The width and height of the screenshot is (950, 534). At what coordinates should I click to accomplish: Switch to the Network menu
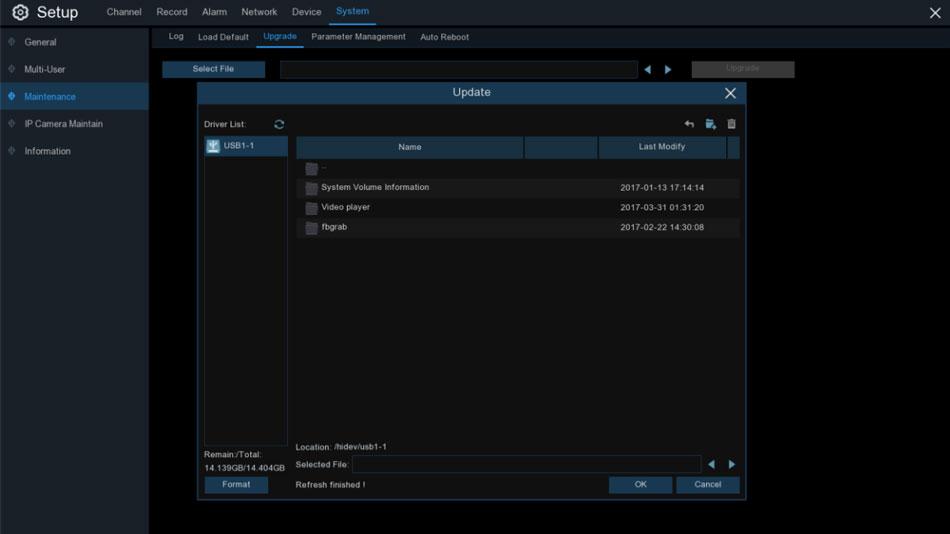coord(259,12)
